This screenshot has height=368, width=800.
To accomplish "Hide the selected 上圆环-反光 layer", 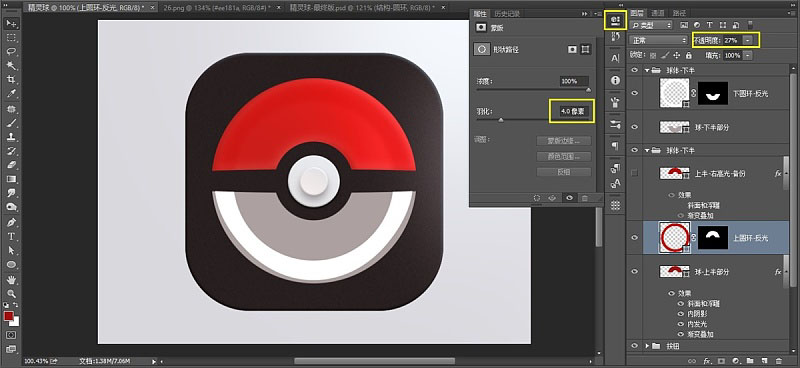I will coord(635,238).
